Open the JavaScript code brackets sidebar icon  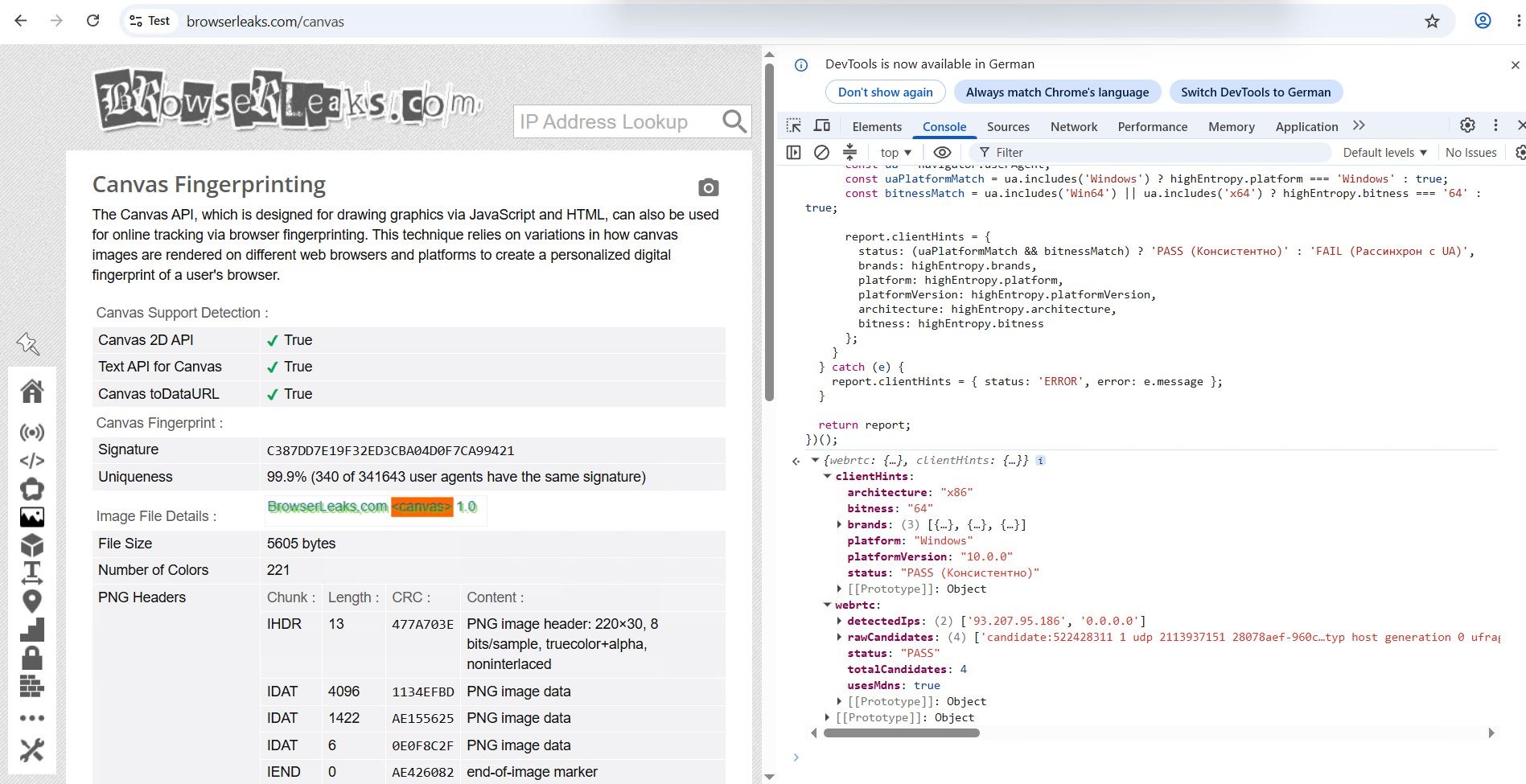pyautogui.click(x=32, y=461)
